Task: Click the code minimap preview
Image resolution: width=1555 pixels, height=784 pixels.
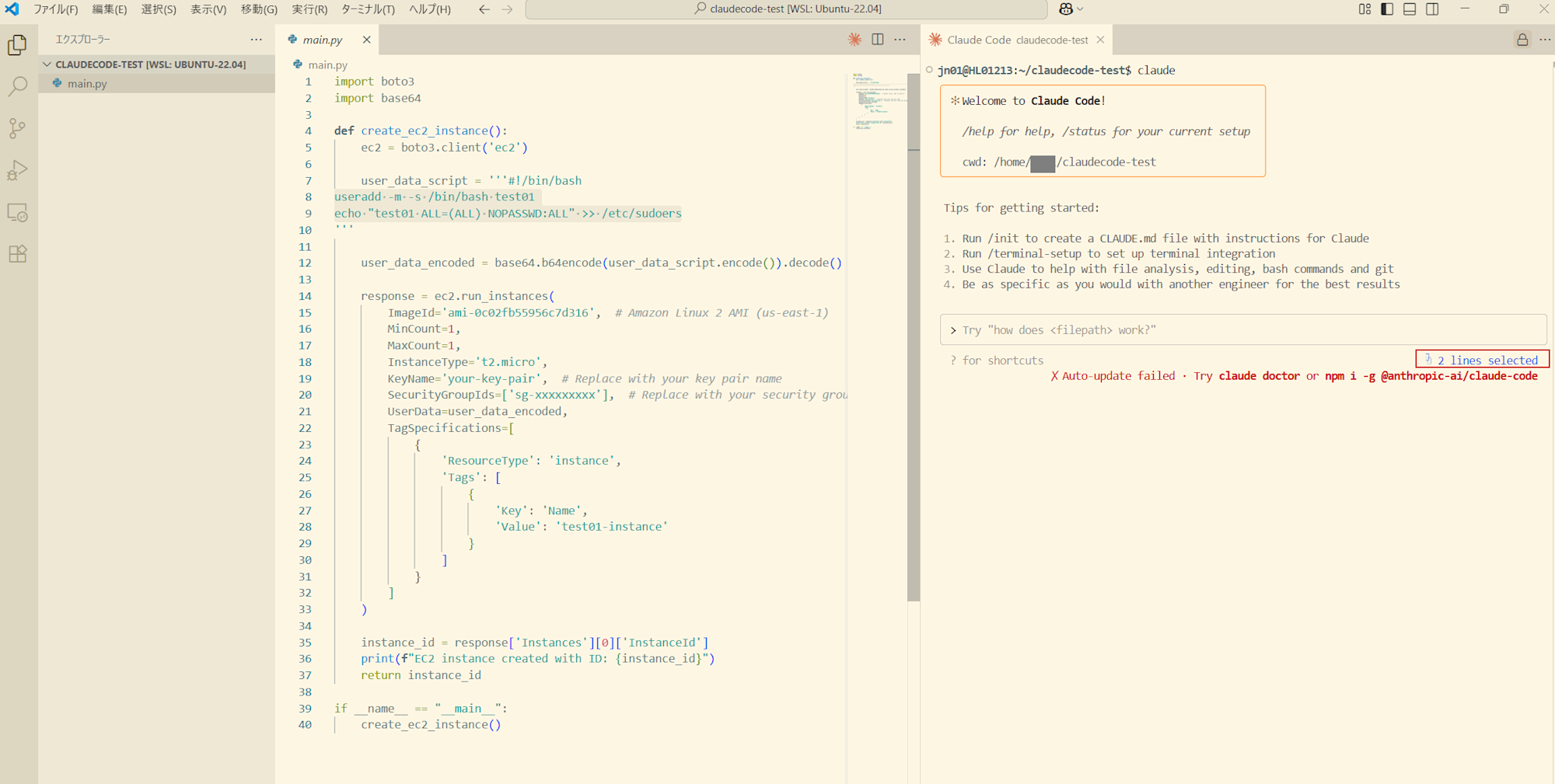Action: click(877, 101)
